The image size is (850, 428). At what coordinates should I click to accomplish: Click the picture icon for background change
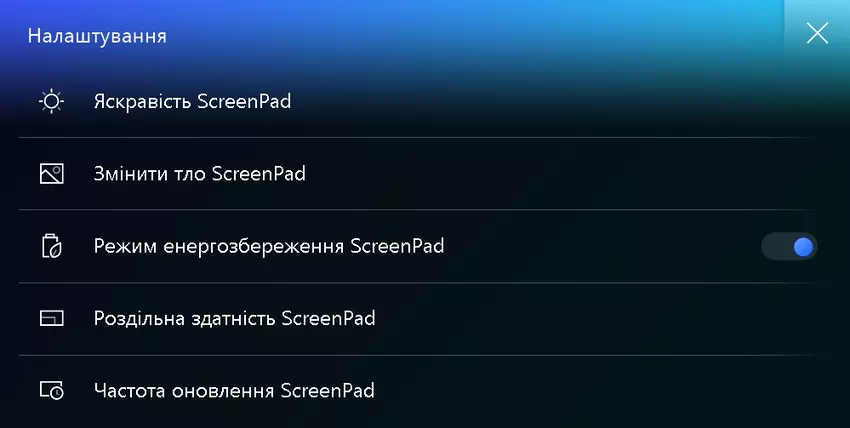pyautogui.click(x=51, y=174)
